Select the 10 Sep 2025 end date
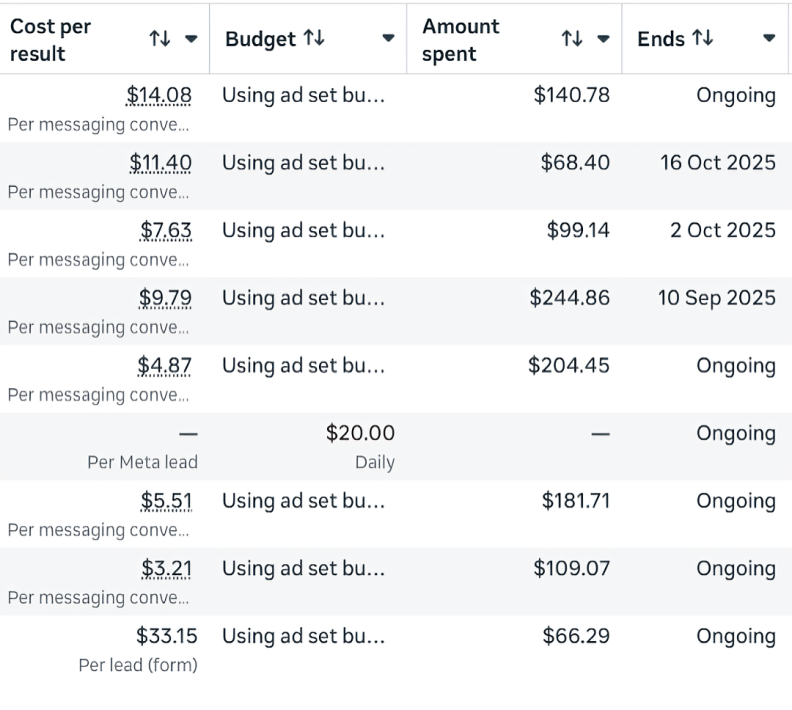This screenshot has height=710, width=792. (x=717, y=298)
